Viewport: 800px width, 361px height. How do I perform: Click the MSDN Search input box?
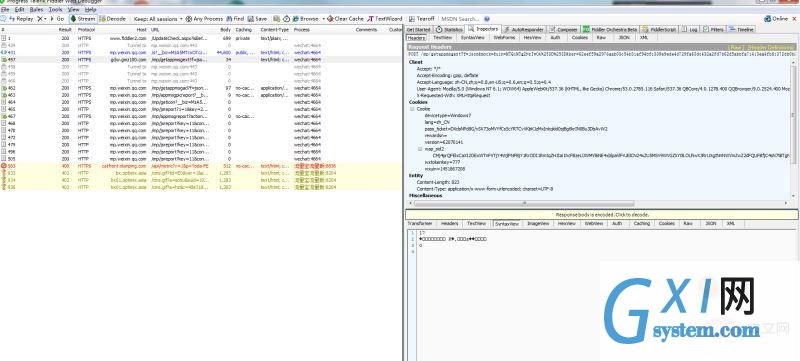[460, 19]
